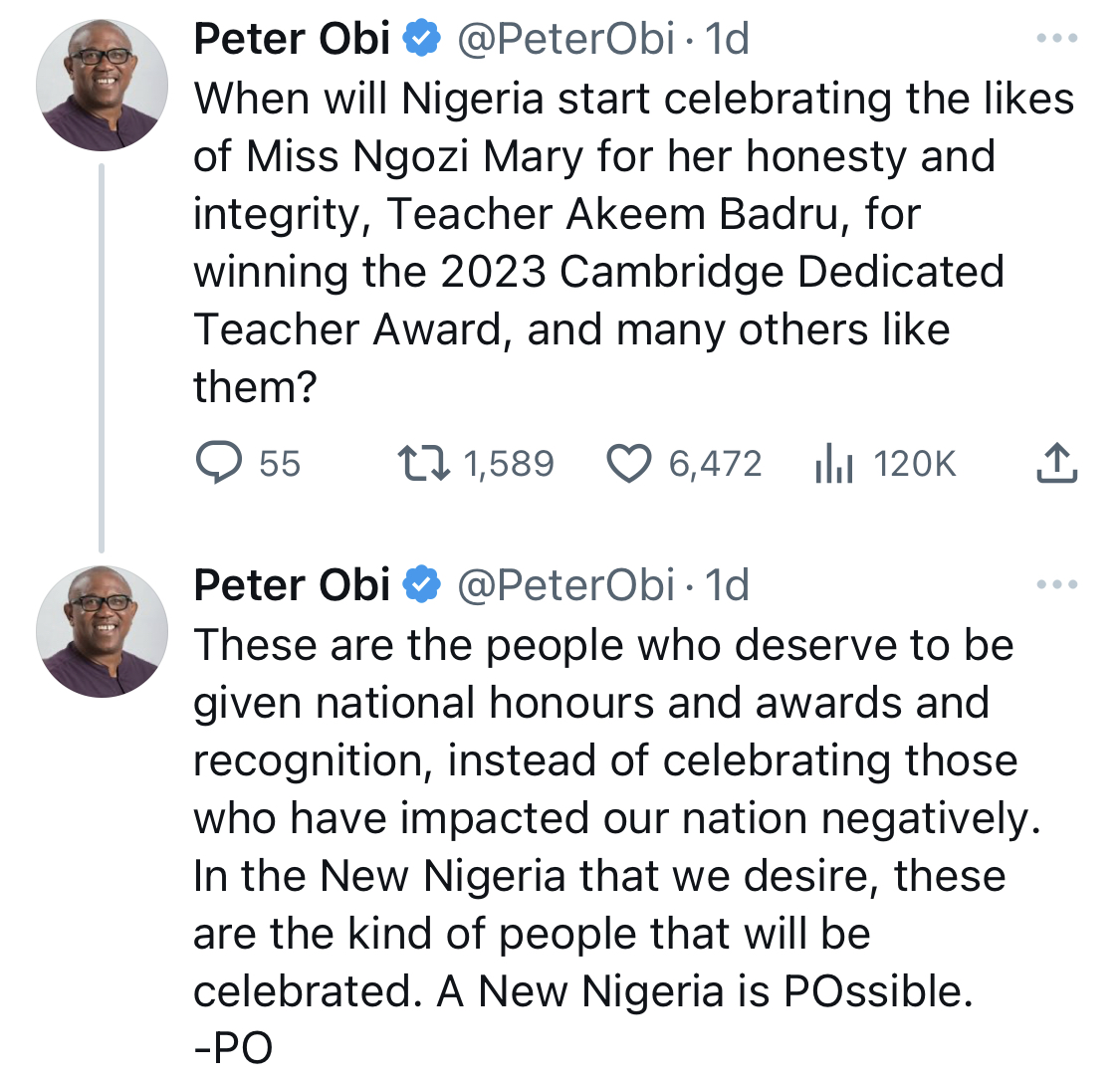Click Peter Obi name on second tweet
1120x1080 pixels.
[x=292, y=585]
